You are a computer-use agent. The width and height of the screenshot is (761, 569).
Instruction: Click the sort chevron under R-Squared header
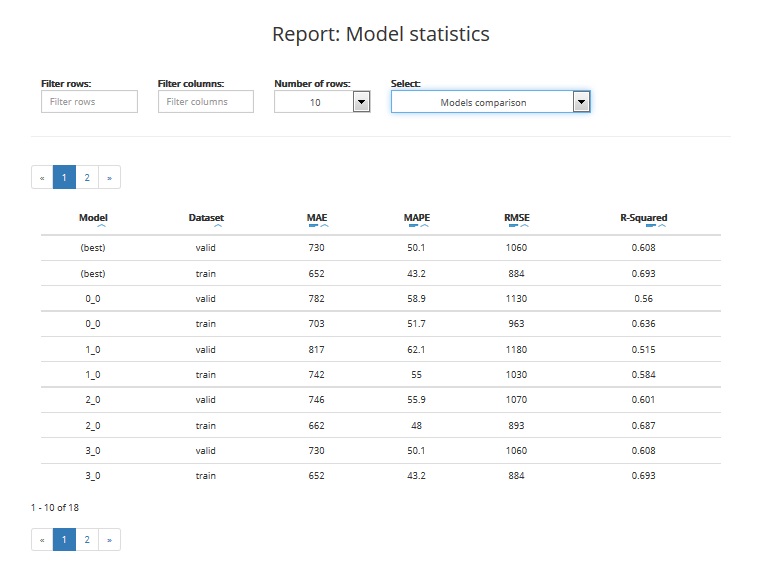[661, 228]
